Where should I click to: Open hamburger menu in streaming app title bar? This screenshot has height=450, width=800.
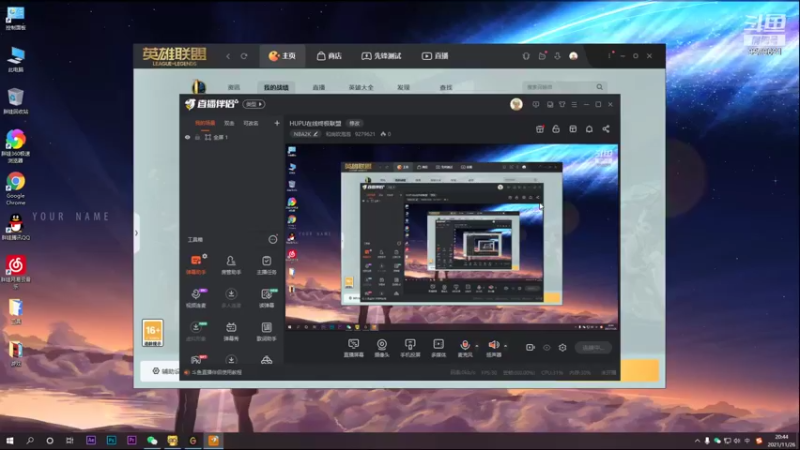[574, 104]
